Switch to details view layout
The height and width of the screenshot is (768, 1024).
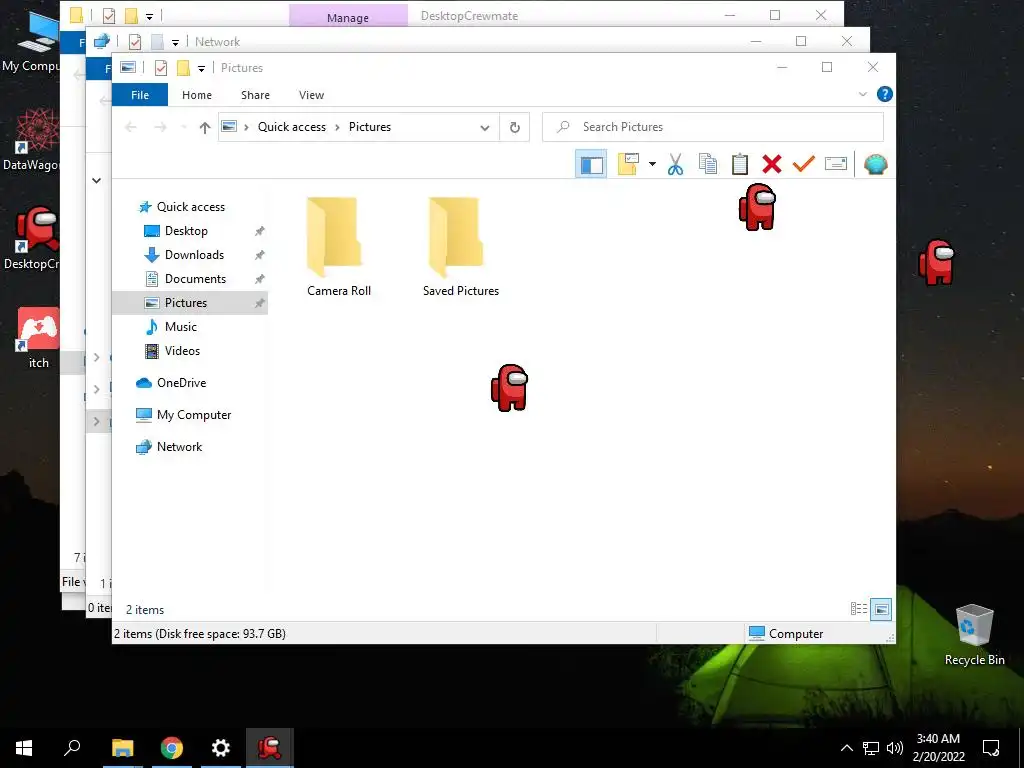coord(859,609)
